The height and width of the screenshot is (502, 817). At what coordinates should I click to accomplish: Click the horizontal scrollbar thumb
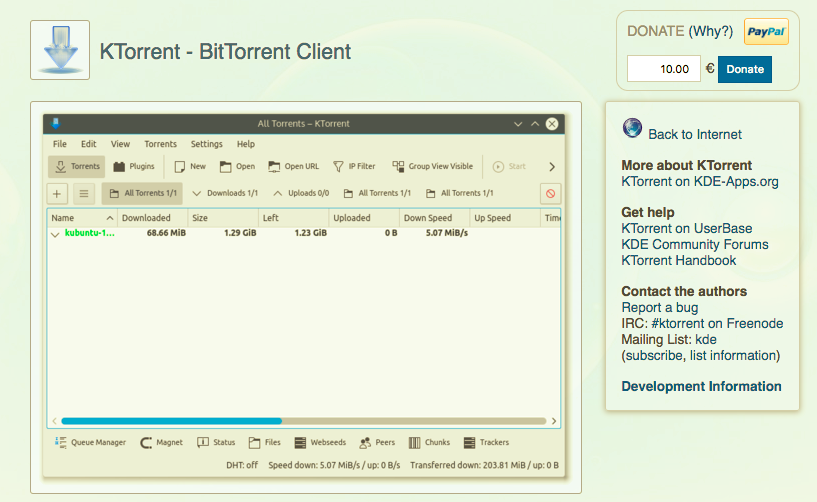click(x=171, y=421)
